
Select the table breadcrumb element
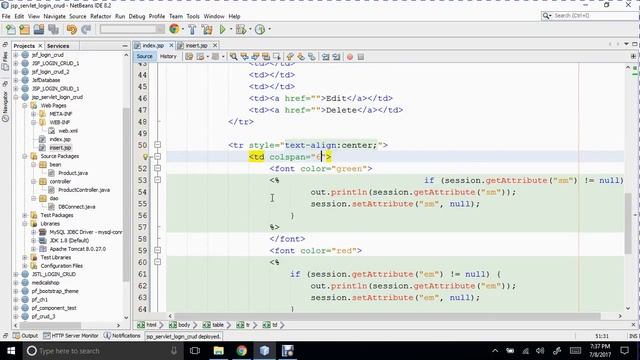tap(214, 325)
